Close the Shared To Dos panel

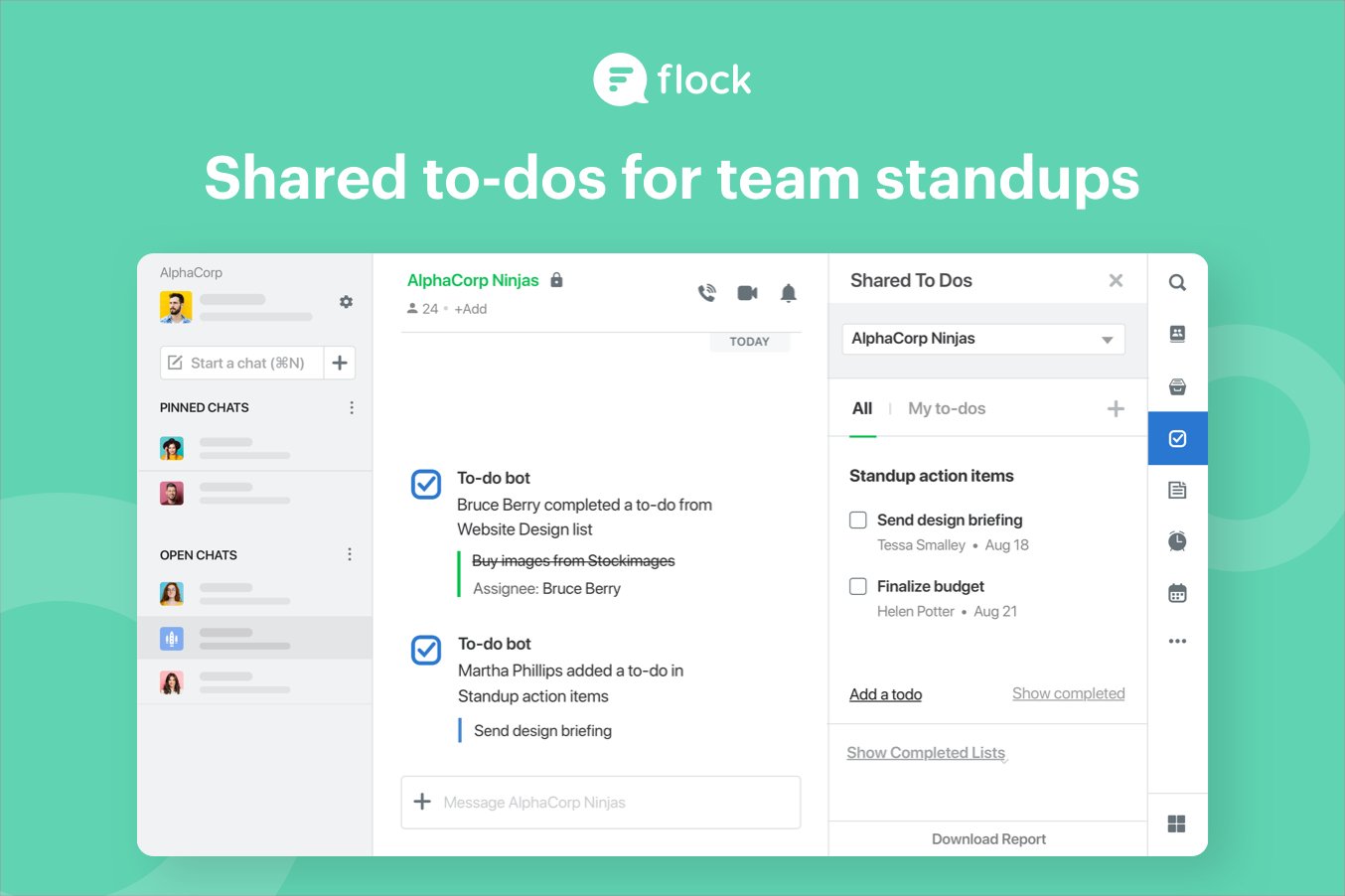point(1116,280)
